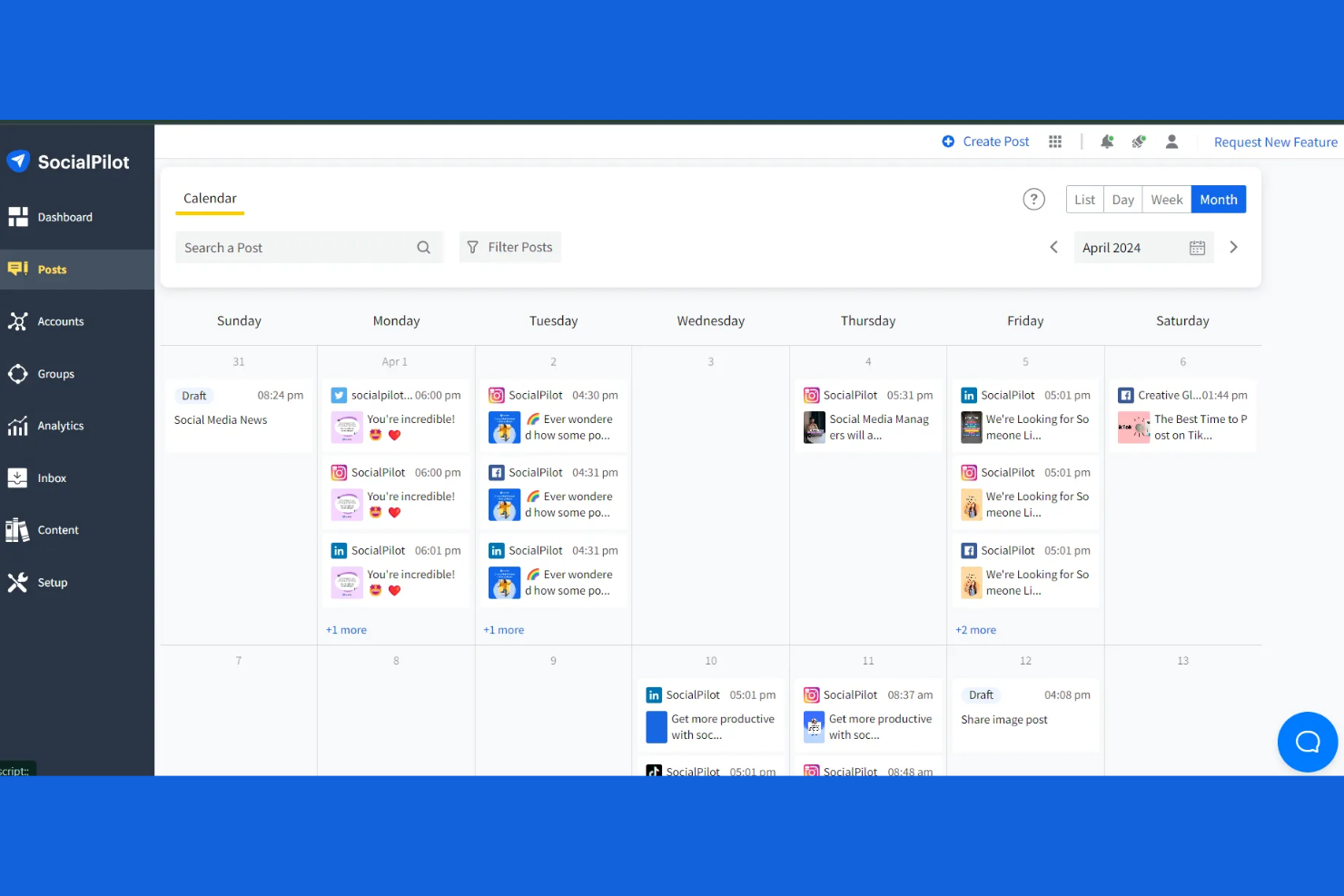Switch to the List view tab
1344x896 pixels.
(1084, 199)
